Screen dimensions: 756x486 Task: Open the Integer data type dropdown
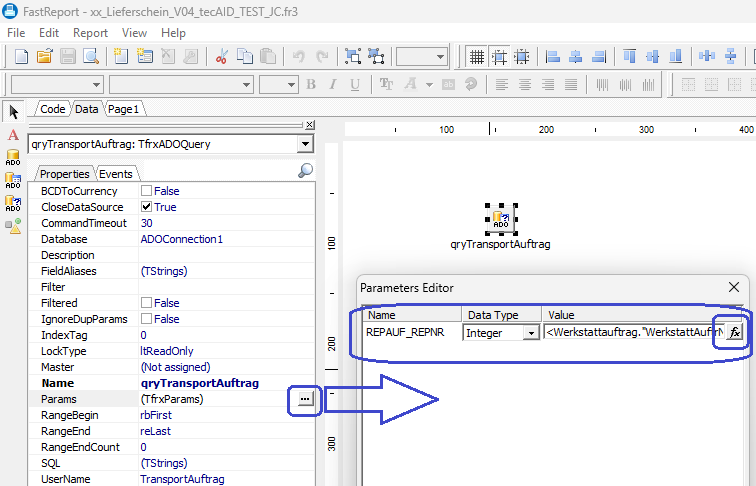click(x=531, y=333)
